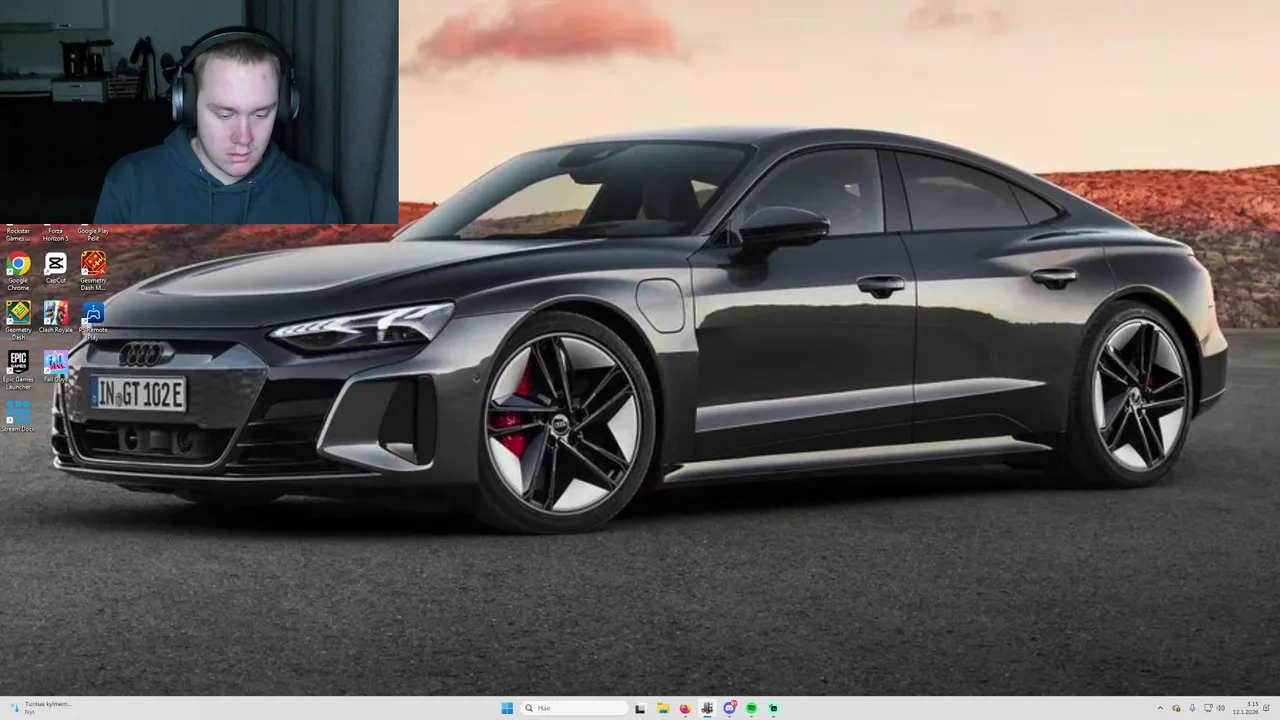This screenshot has height=720, width=1280.
Task: Select the Google Play Pelit shortcut label
Action: 93,234
